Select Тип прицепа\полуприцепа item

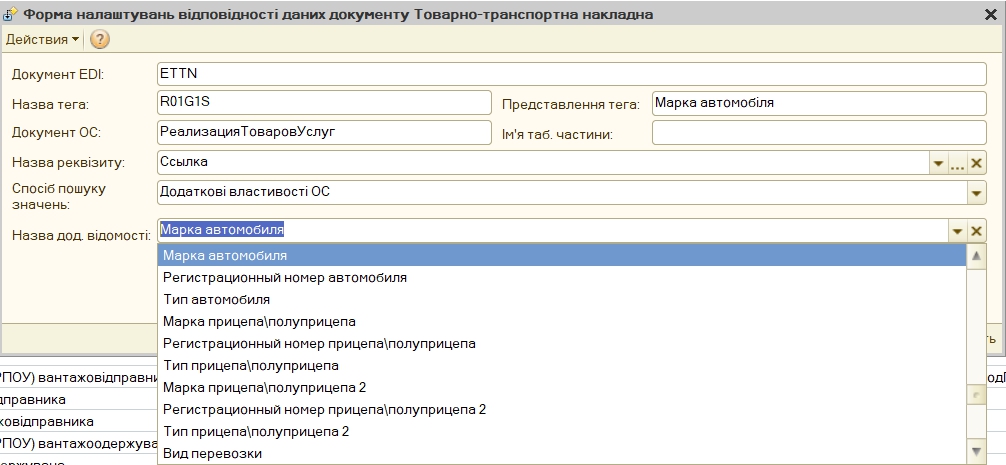tap(562, 366)
